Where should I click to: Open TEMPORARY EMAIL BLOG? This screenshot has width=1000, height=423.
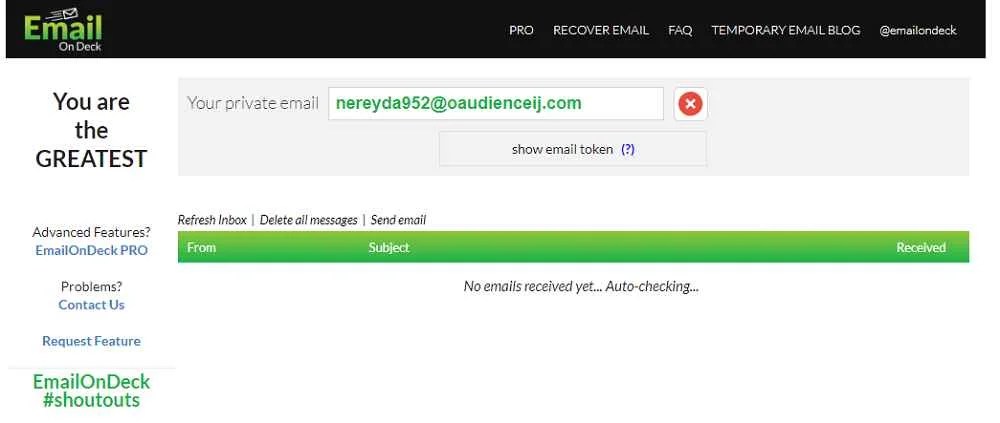point(786,30)
